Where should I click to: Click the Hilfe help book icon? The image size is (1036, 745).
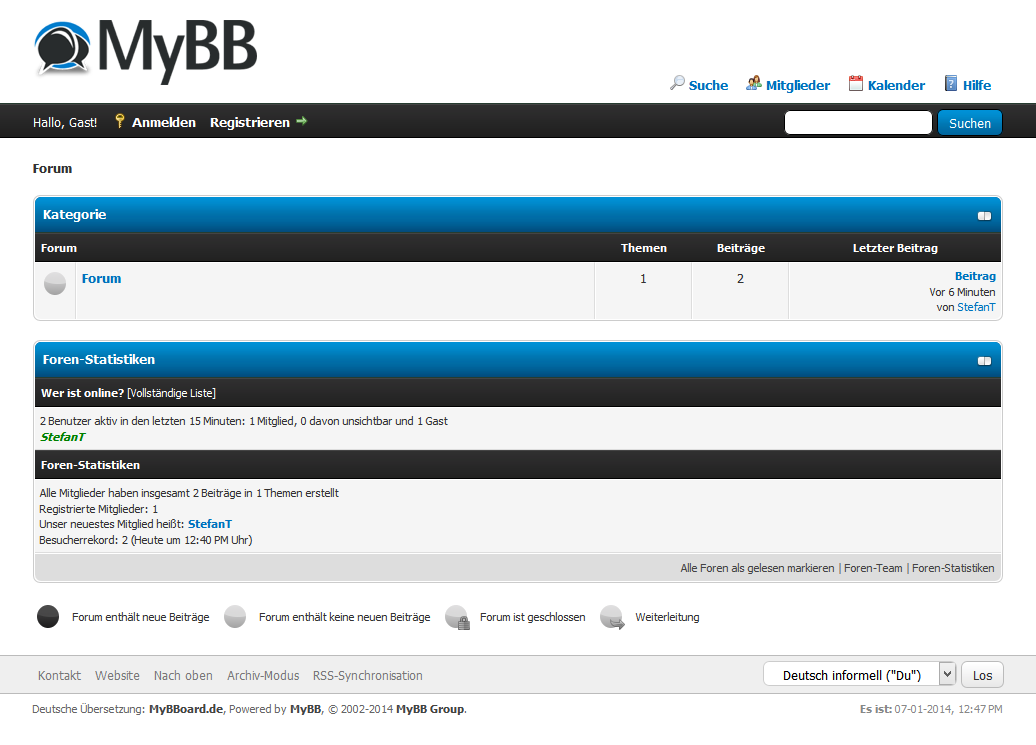[x=951, y=84]
